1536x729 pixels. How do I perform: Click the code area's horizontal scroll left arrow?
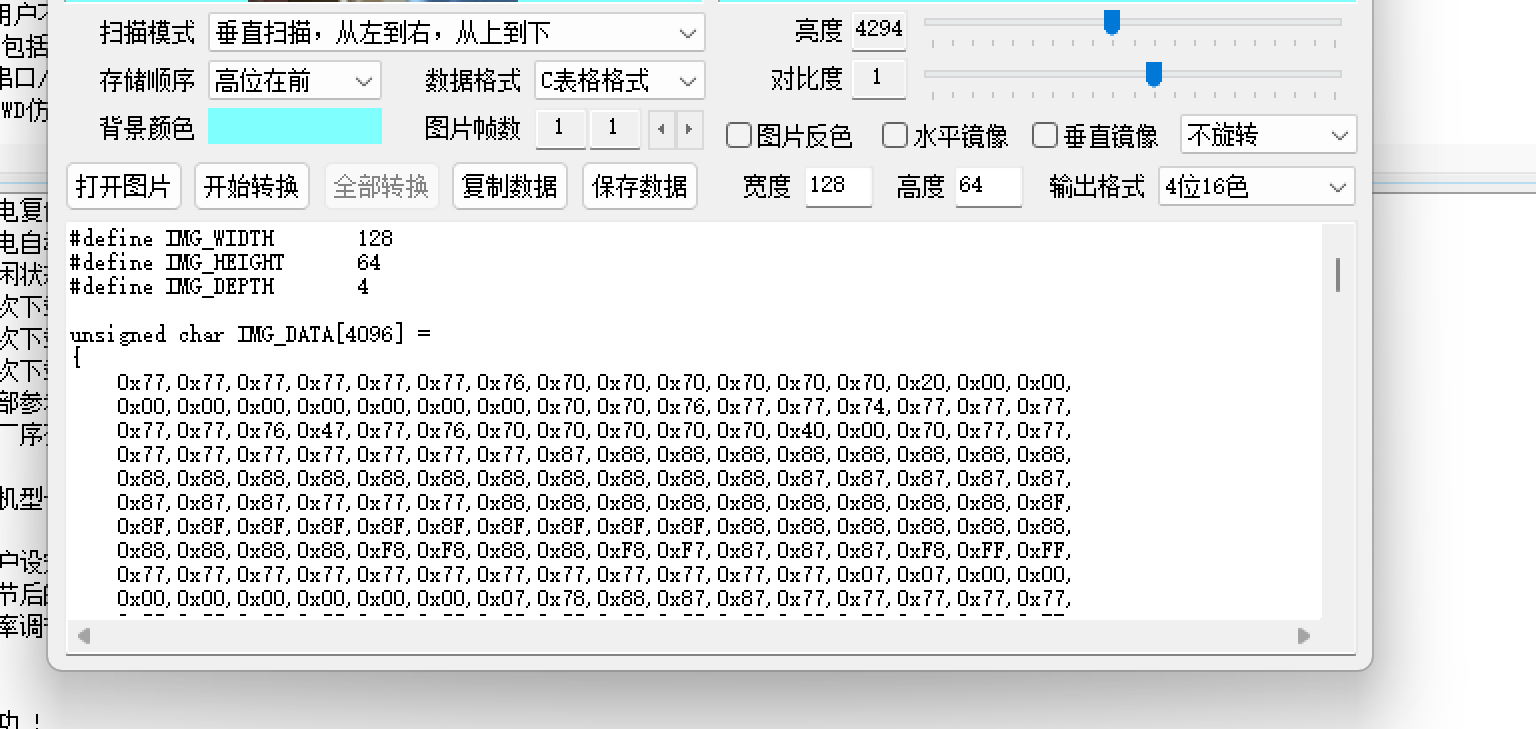[x=84, y=636]
